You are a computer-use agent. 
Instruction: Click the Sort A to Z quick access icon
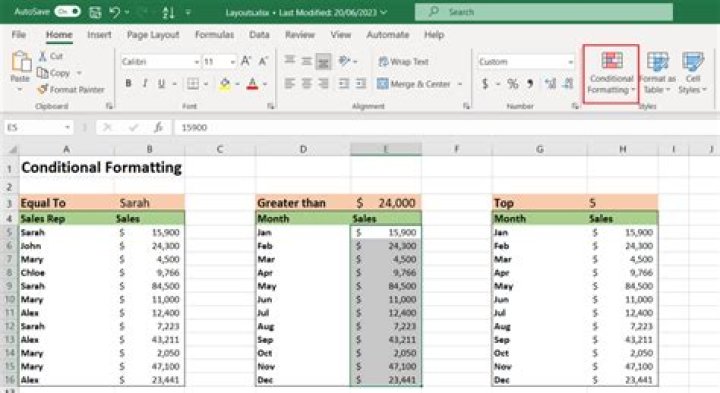tap(168, 12)
